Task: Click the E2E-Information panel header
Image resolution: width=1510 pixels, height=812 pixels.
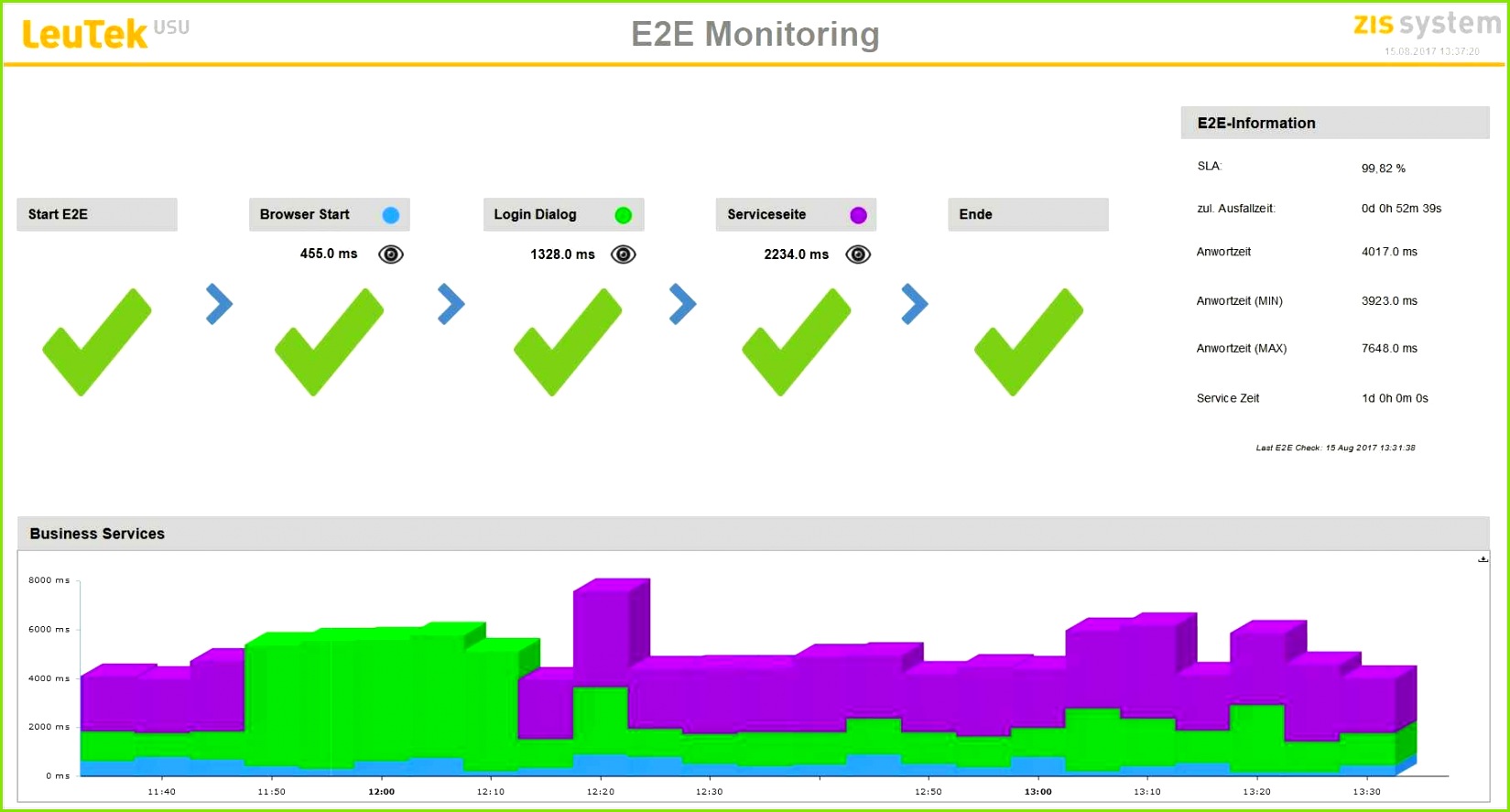Action: click(x=1335, y=123)
